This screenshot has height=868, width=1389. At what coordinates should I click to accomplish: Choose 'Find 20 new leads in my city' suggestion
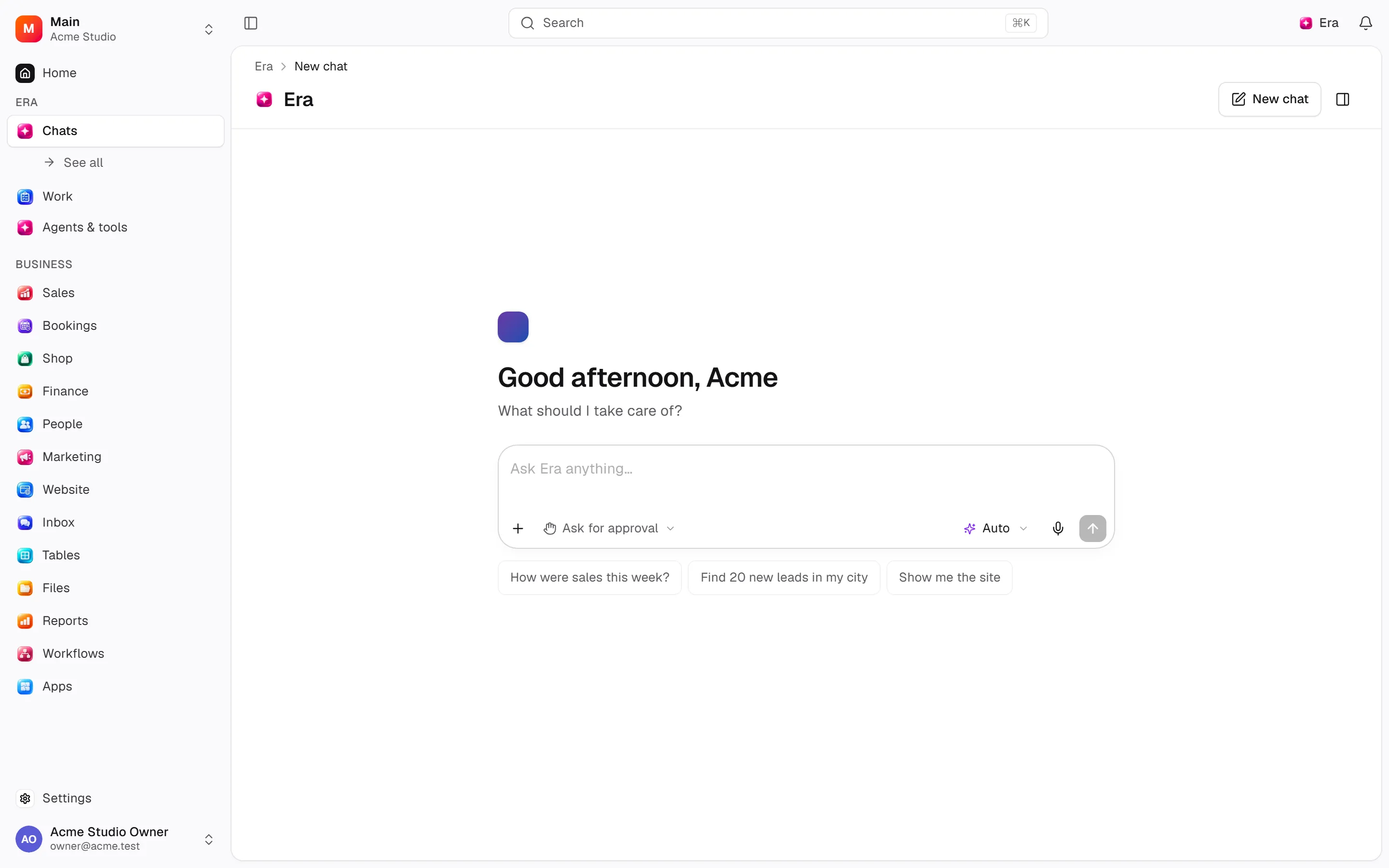coord(784,578)
